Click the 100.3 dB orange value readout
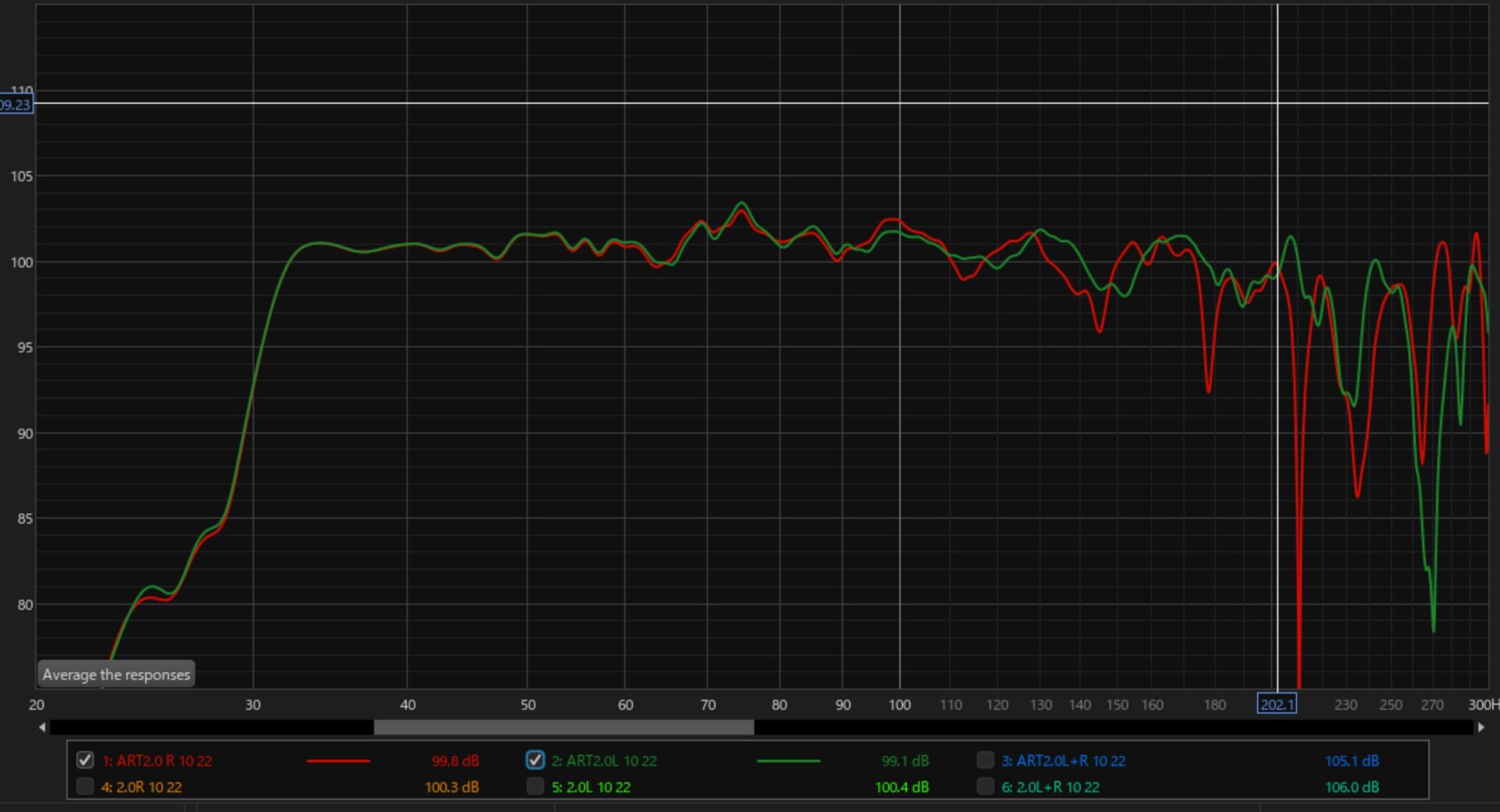 (x=452, y=787)
